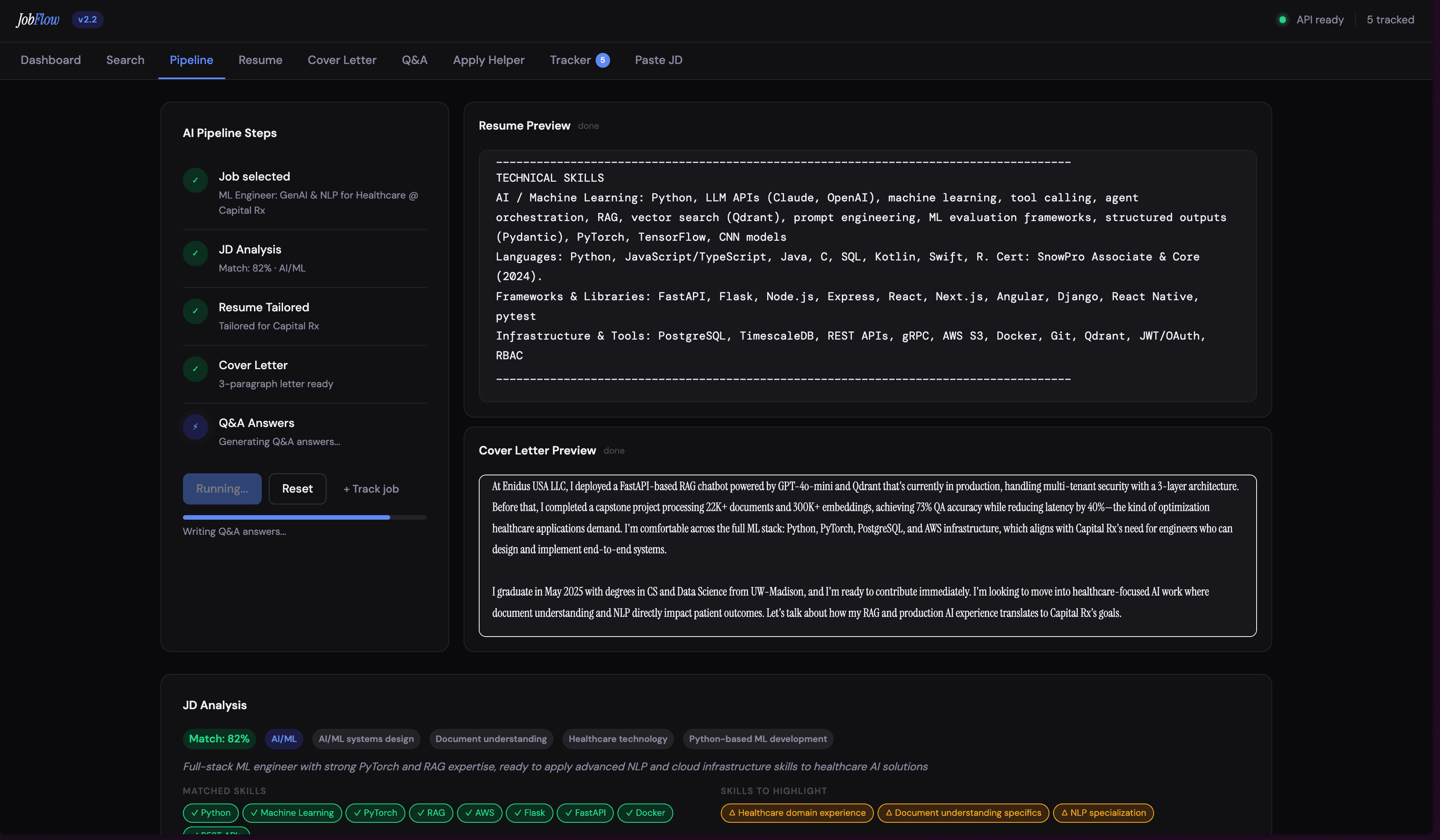Click the Cover Letter step checkmark icon
The image size is (1440, 840).
195,369
